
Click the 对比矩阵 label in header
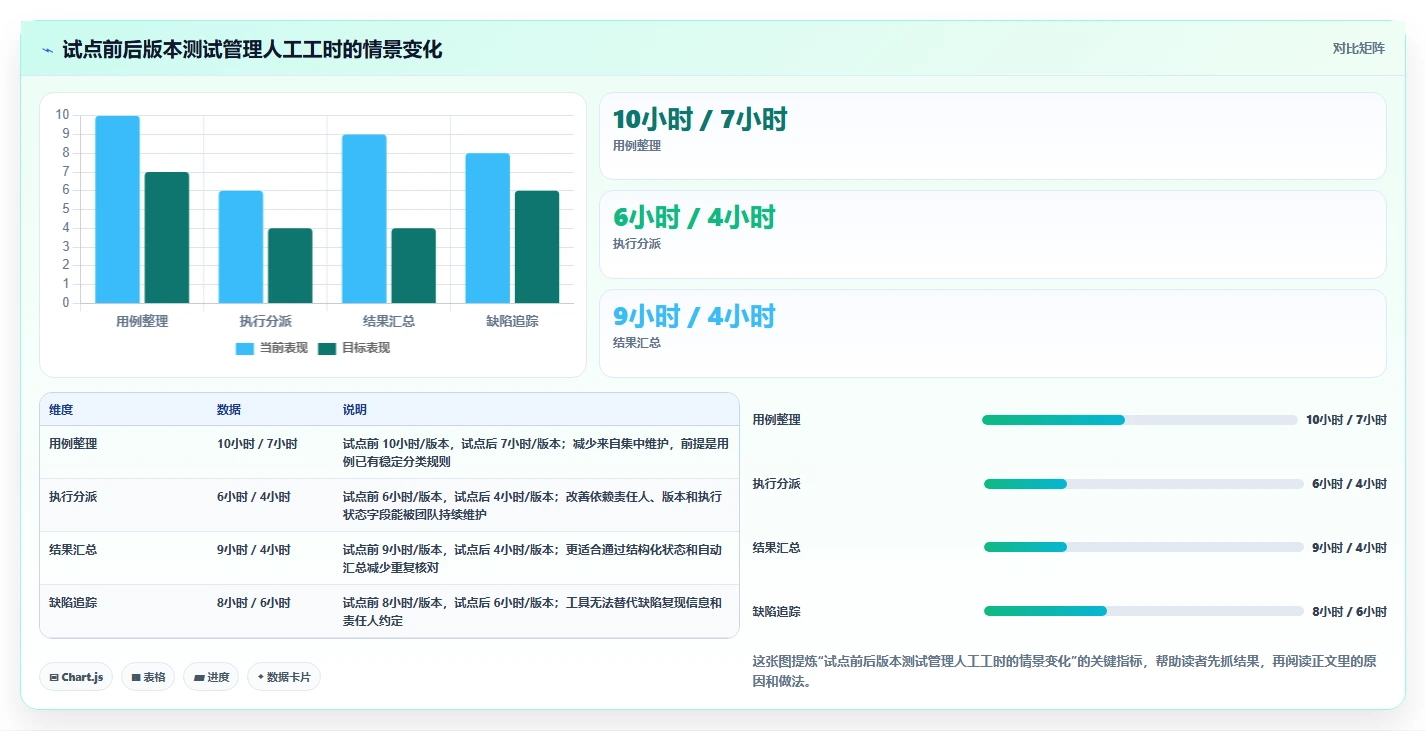tap(1358, 48)
